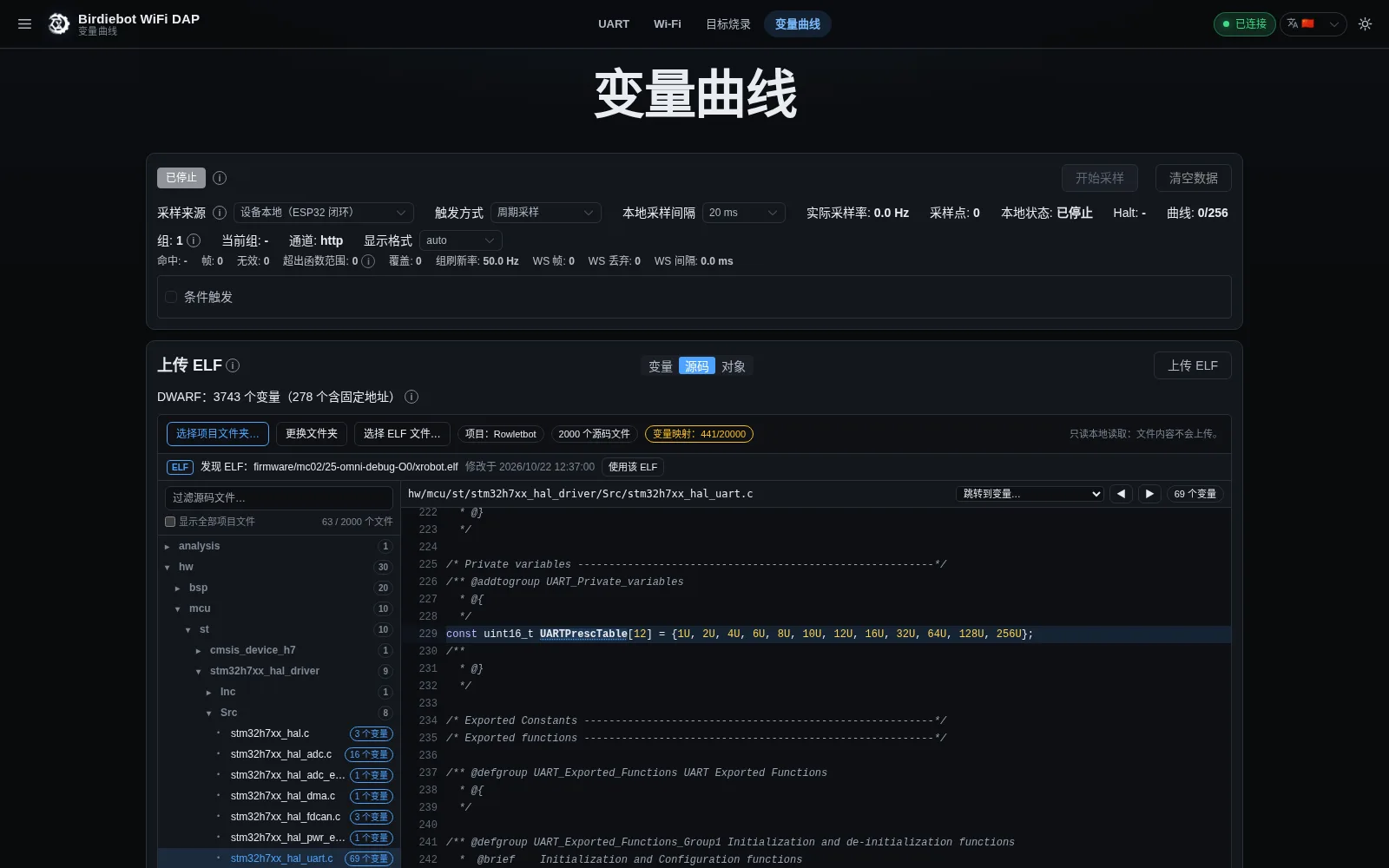1389x868 pixels.
Task: Expand the bsp folder
Action: pos(278,588)
